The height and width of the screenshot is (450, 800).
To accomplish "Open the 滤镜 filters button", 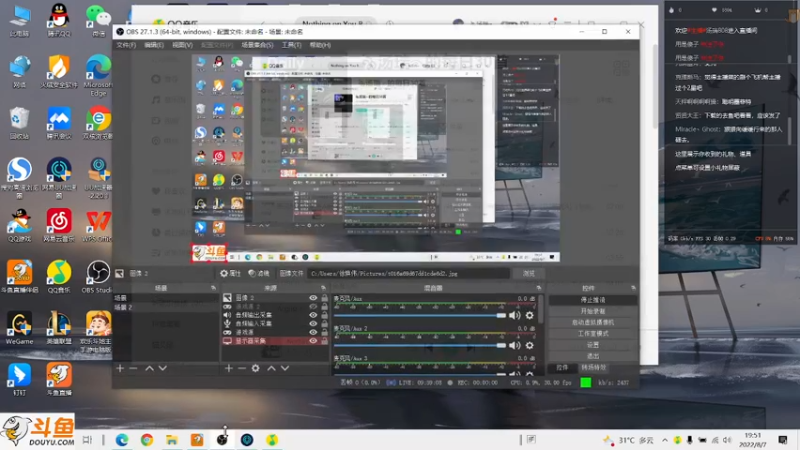I will (x=259, y=273).
